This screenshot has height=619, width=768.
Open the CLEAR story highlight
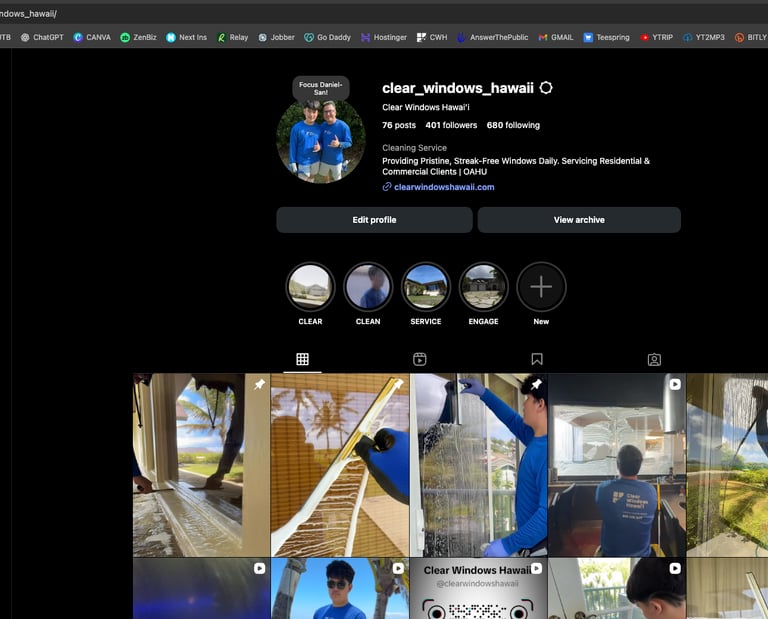pyautogui.click(x=310, y=287)
